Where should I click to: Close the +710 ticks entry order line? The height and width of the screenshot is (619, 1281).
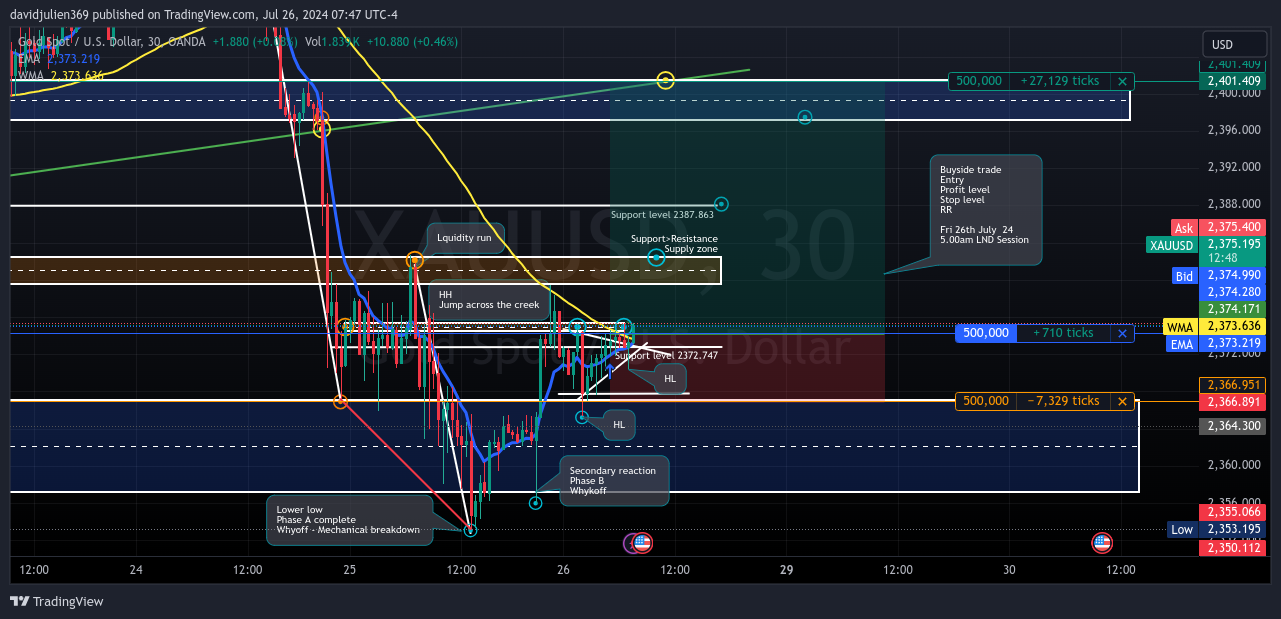click(x=1123, y=333)
